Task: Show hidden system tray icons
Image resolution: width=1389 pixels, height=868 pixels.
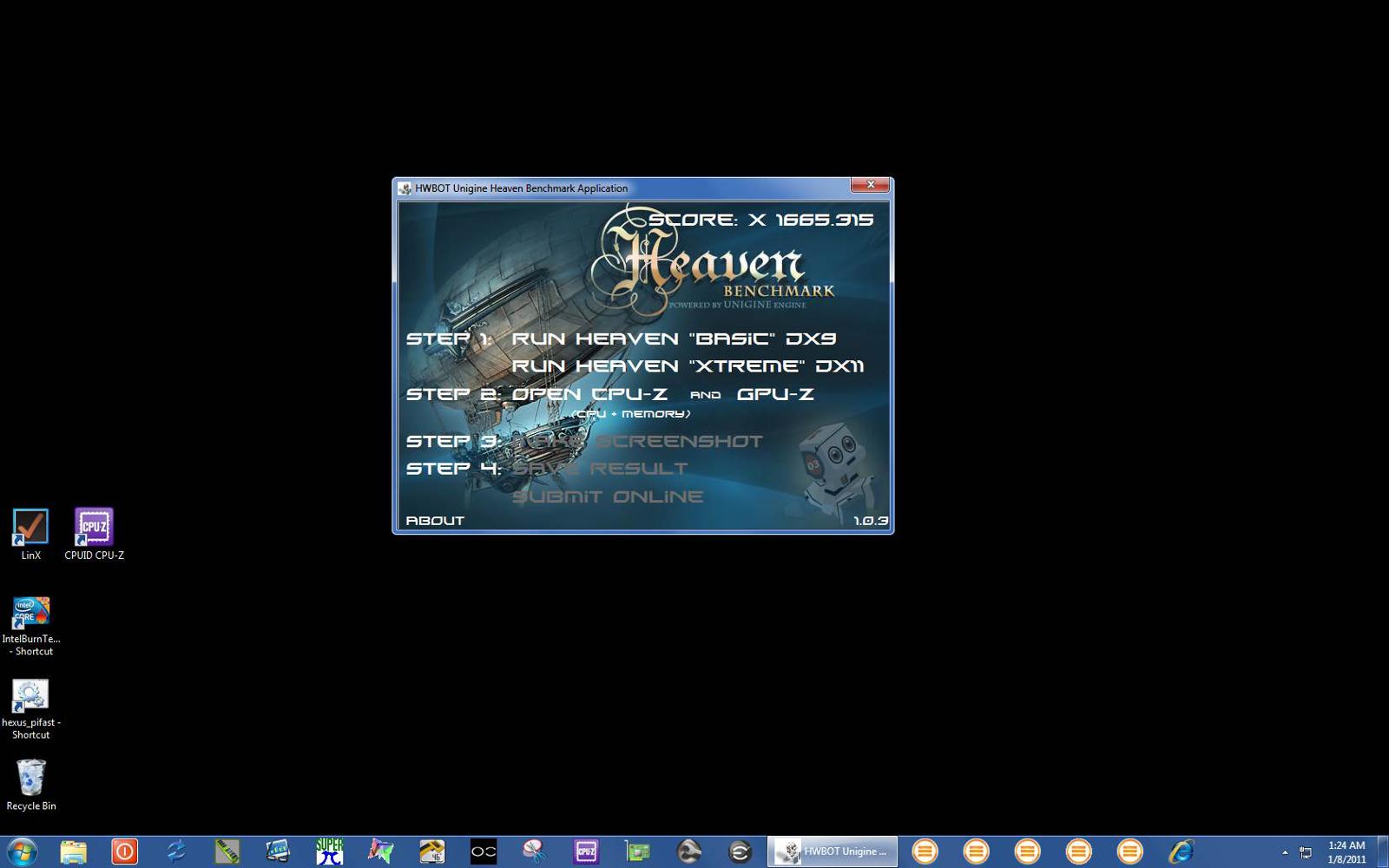Action: [x=1285, y=852]
